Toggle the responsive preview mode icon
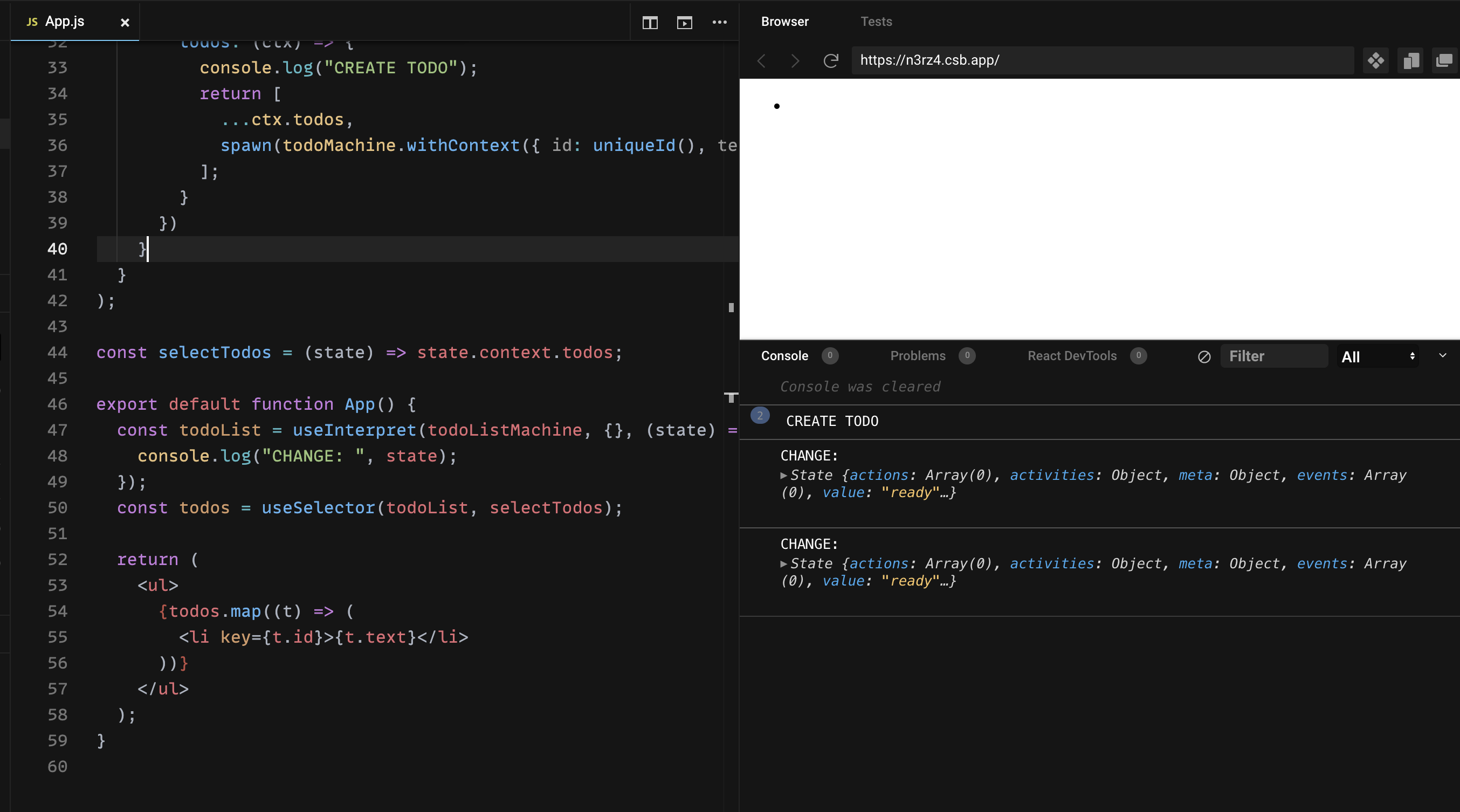The image size is (1460, 812). (1411, 60)
